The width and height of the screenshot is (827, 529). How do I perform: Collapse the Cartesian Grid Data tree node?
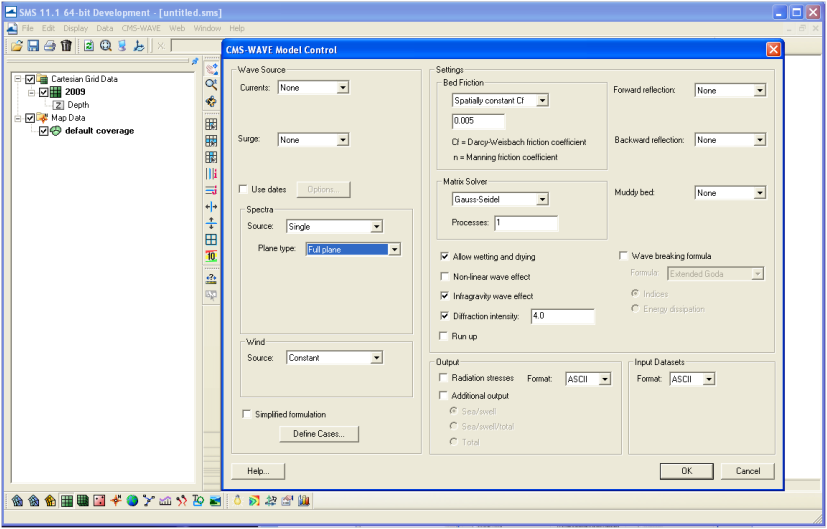pos(17,79)
